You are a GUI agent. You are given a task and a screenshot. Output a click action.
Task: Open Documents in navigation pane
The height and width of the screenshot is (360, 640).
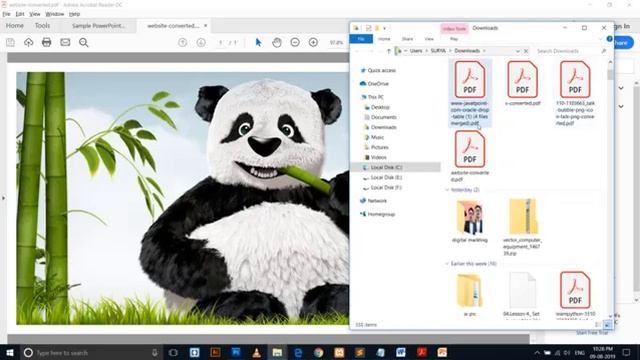click(x=384, y=117)
